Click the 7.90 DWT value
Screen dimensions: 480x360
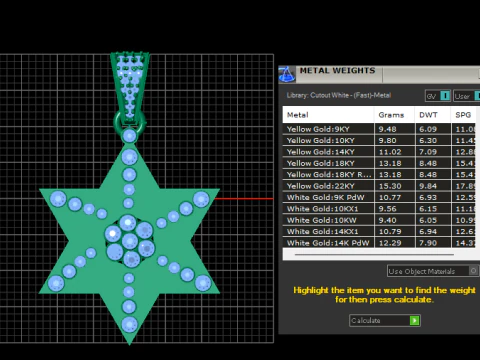point(428,243)
